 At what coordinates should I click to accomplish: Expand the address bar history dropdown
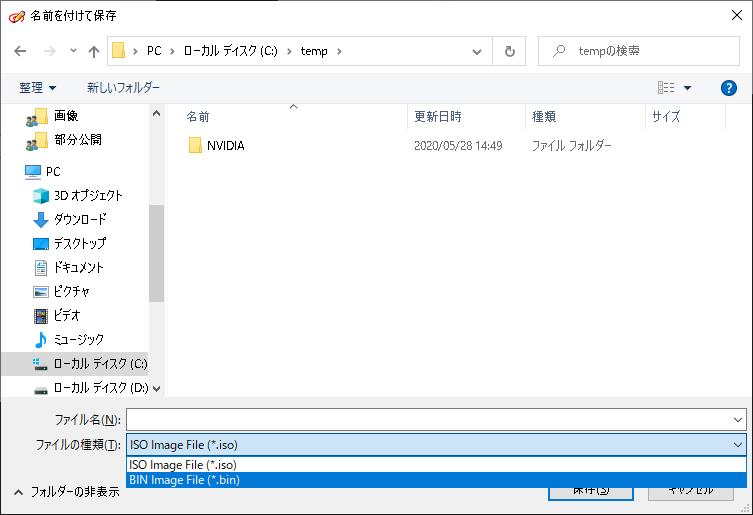(477, 51)
